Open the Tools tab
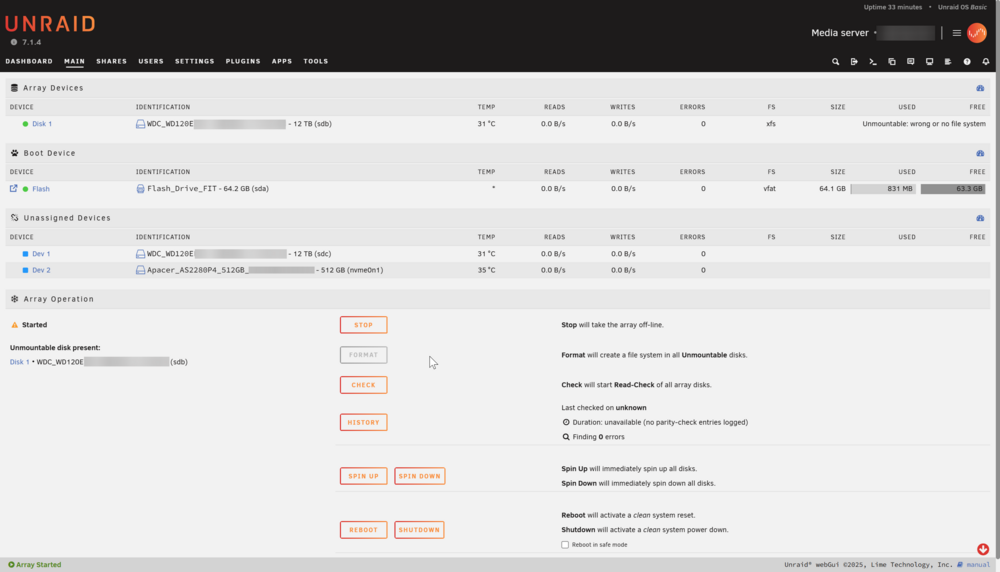 [316, 61]
